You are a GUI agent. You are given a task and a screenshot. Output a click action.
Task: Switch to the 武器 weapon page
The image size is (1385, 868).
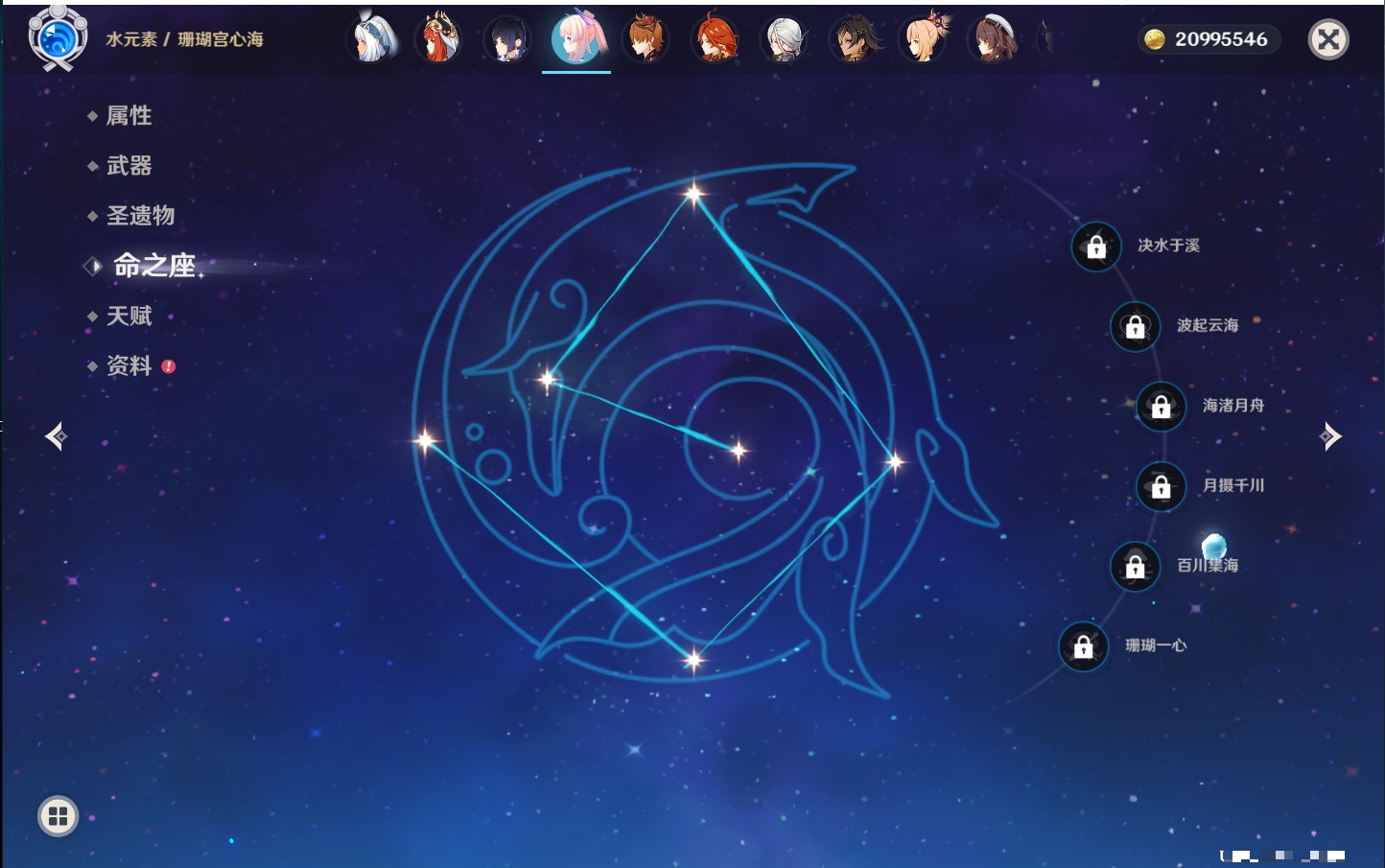[x=129, y=166]
